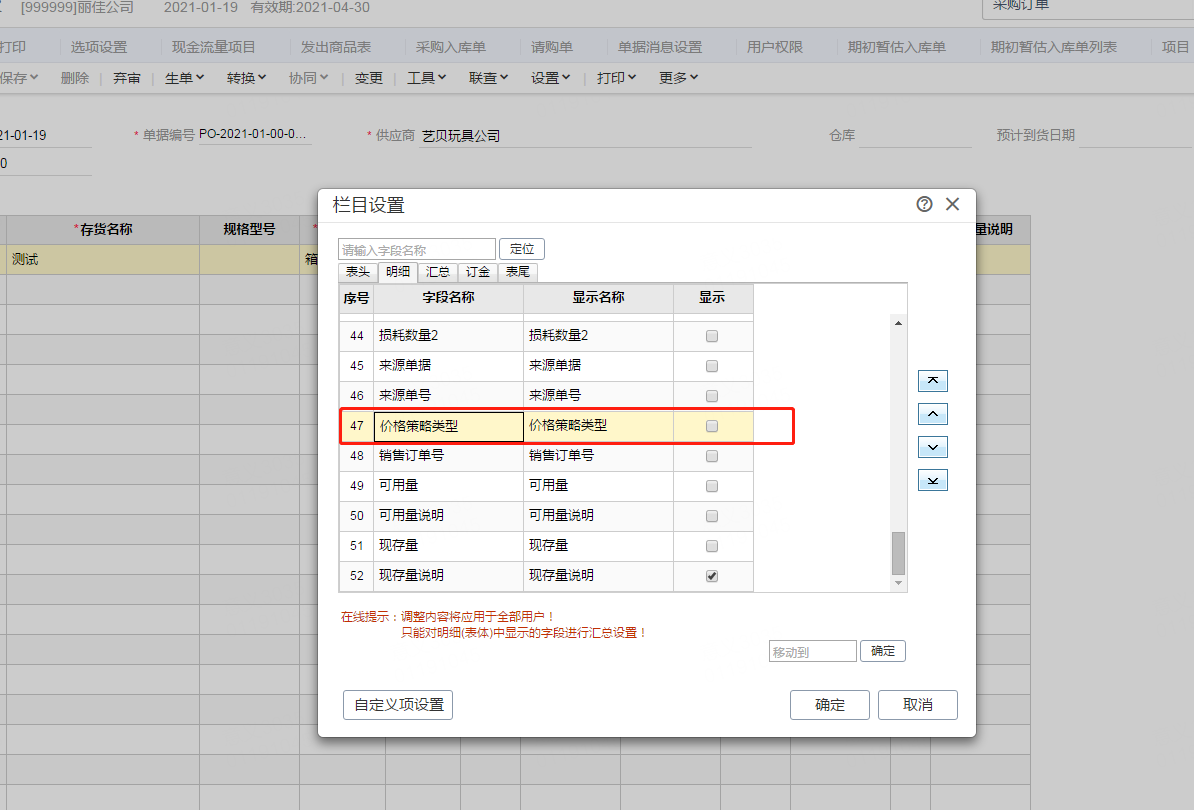The height and width of the screenshot is (810, 1194).
Task: Click scrollbar down arrow in field list
Action: (x=899, y=583)
